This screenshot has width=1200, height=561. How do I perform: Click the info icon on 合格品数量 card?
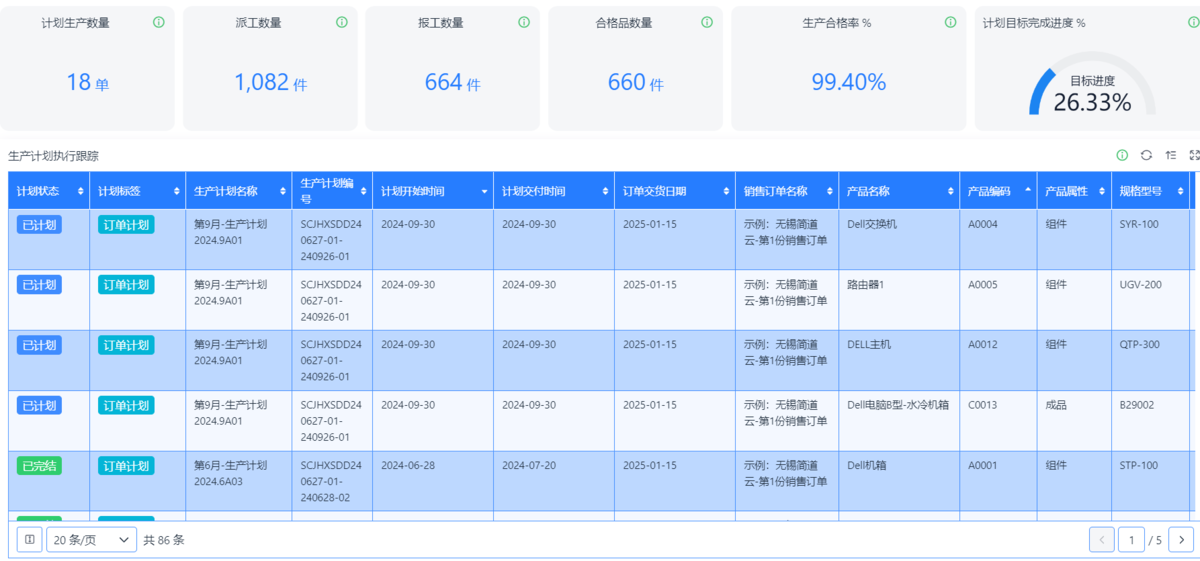coord(707,22)
